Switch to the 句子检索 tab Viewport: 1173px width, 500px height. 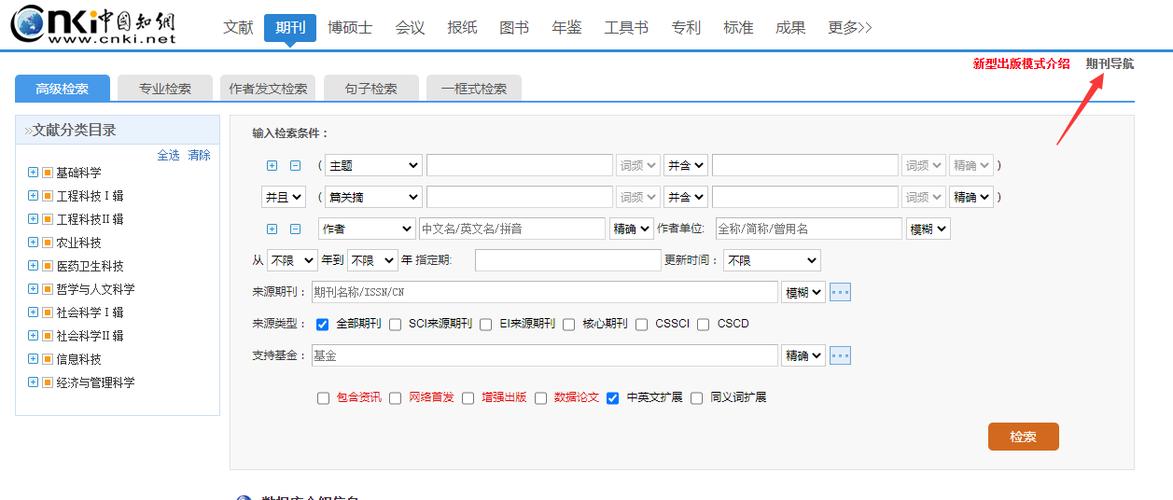click(371, 88)
